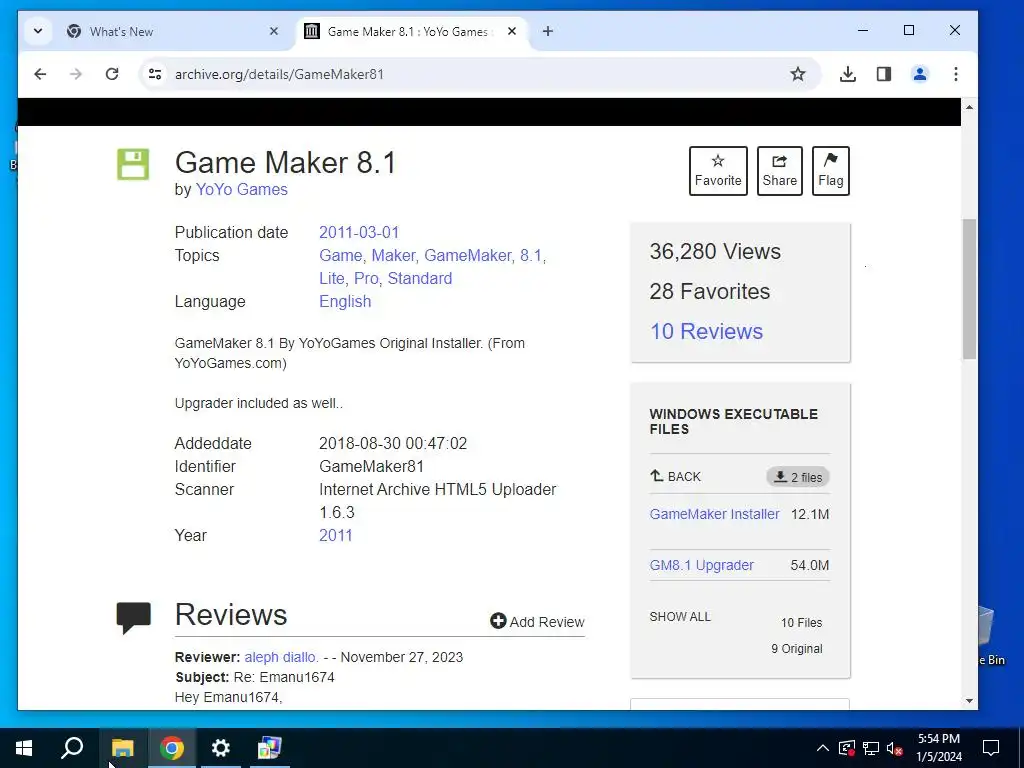Open the English language link

click(x=345, y=301)
